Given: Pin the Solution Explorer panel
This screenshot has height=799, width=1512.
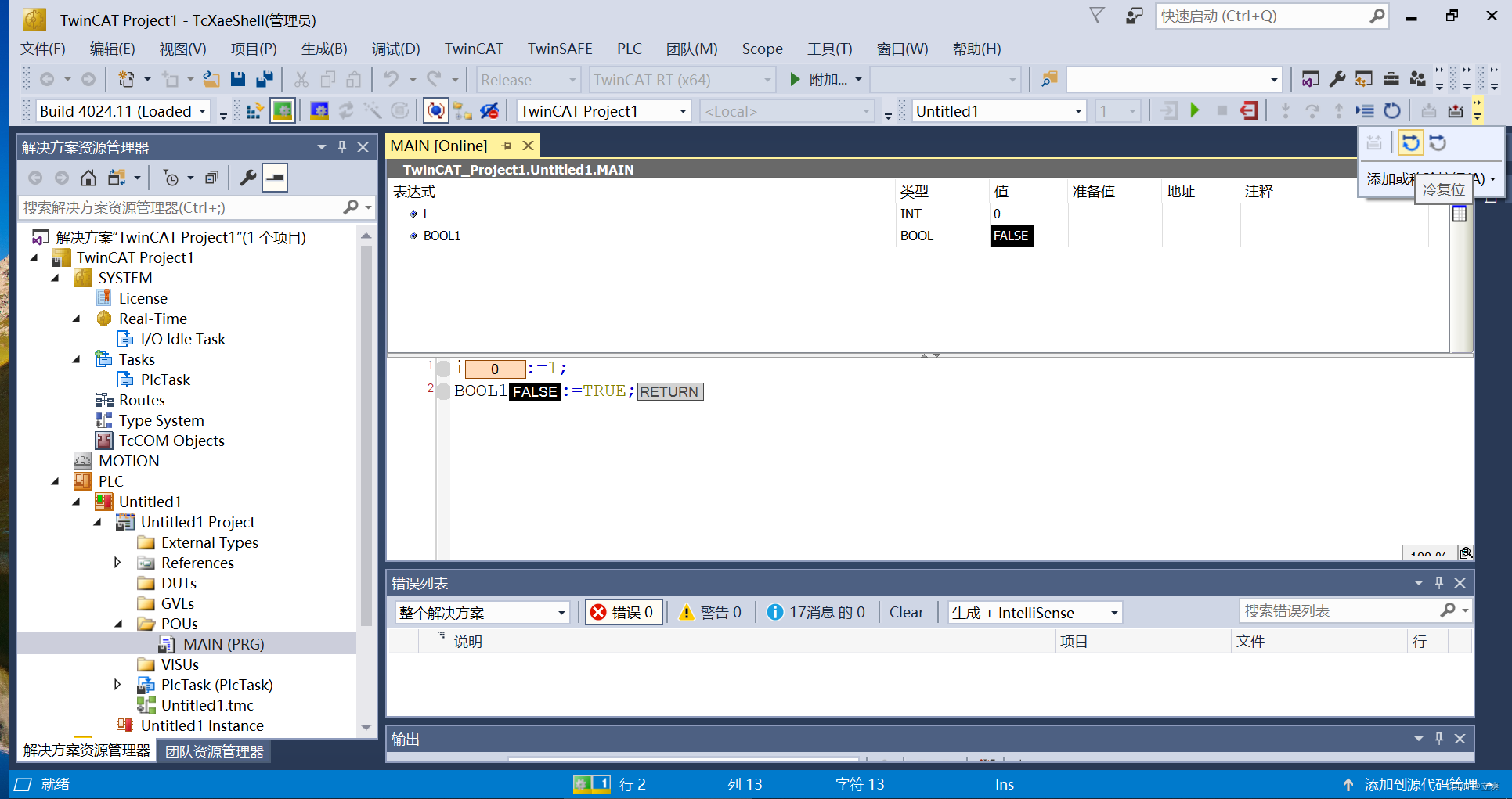Looking at the screenshot, I should pos(342,146).
